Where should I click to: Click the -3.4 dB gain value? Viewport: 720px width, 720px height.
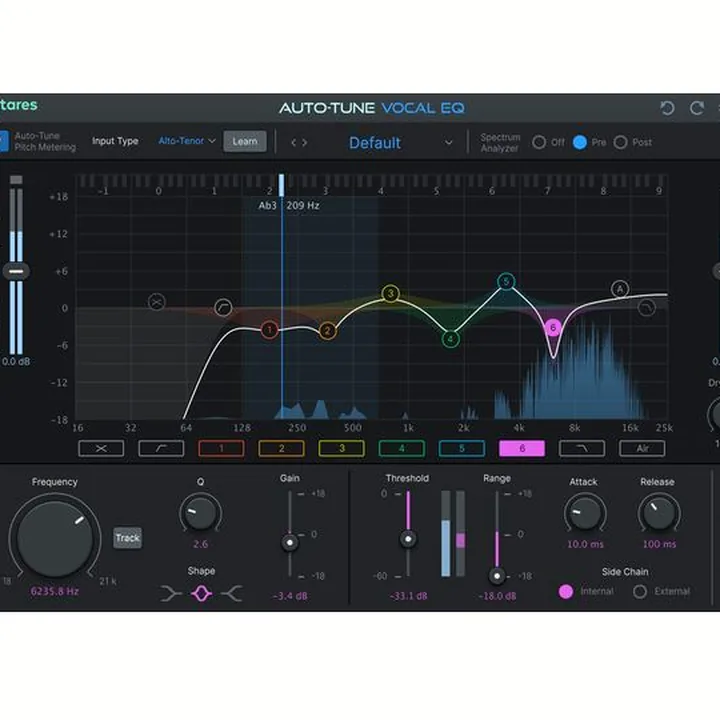pyautogui.click(x=290, y=596)
